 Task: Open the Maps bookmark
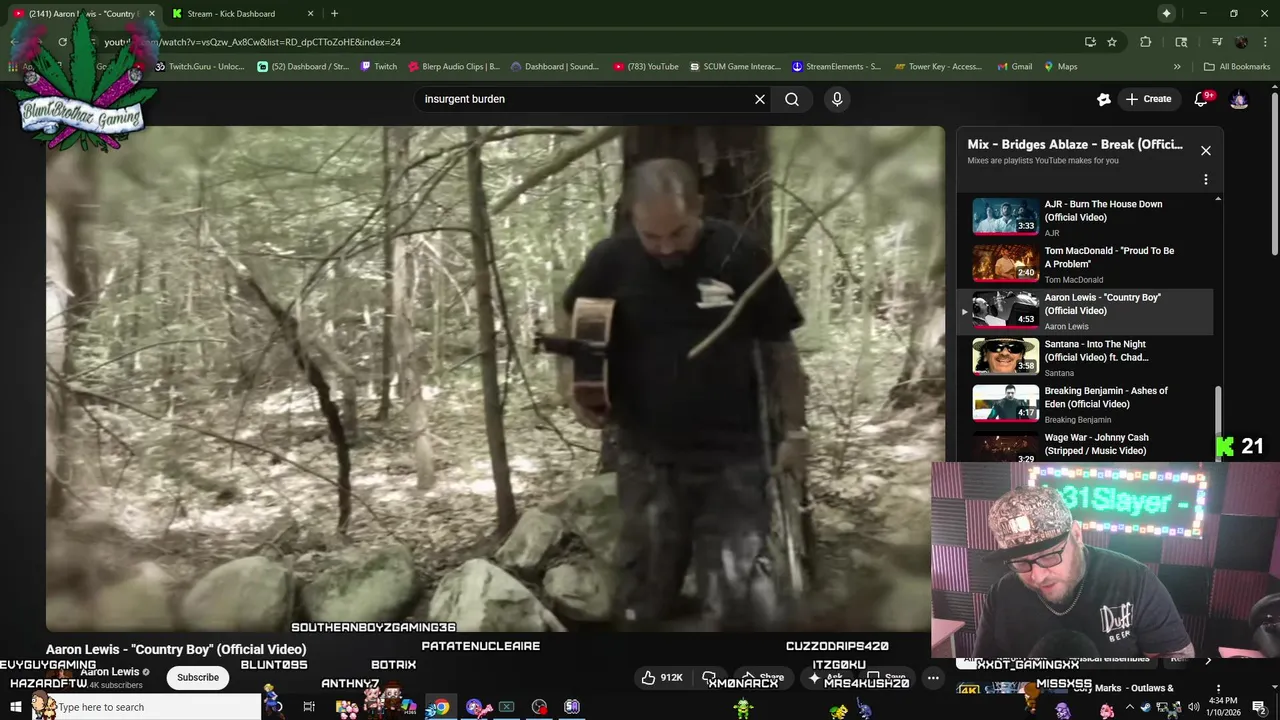(1061, 67)
